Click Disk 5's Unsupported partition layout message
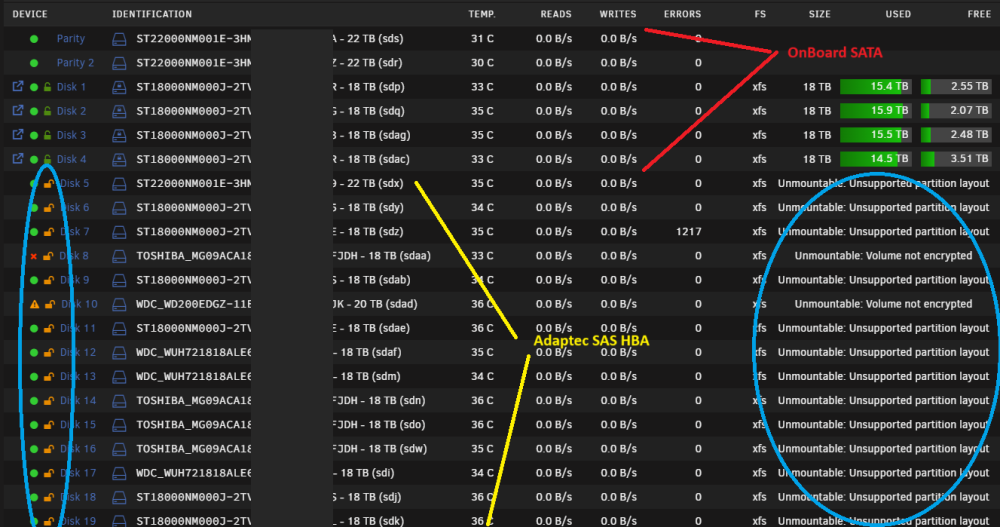 pos(883,183)
